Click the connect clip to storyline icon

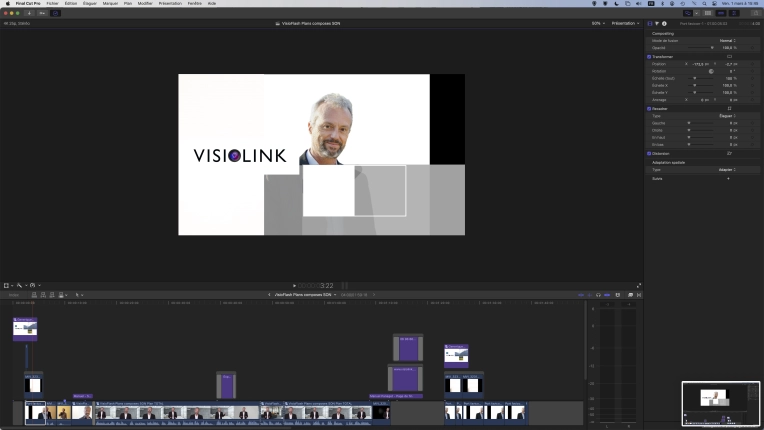(34, 295)
